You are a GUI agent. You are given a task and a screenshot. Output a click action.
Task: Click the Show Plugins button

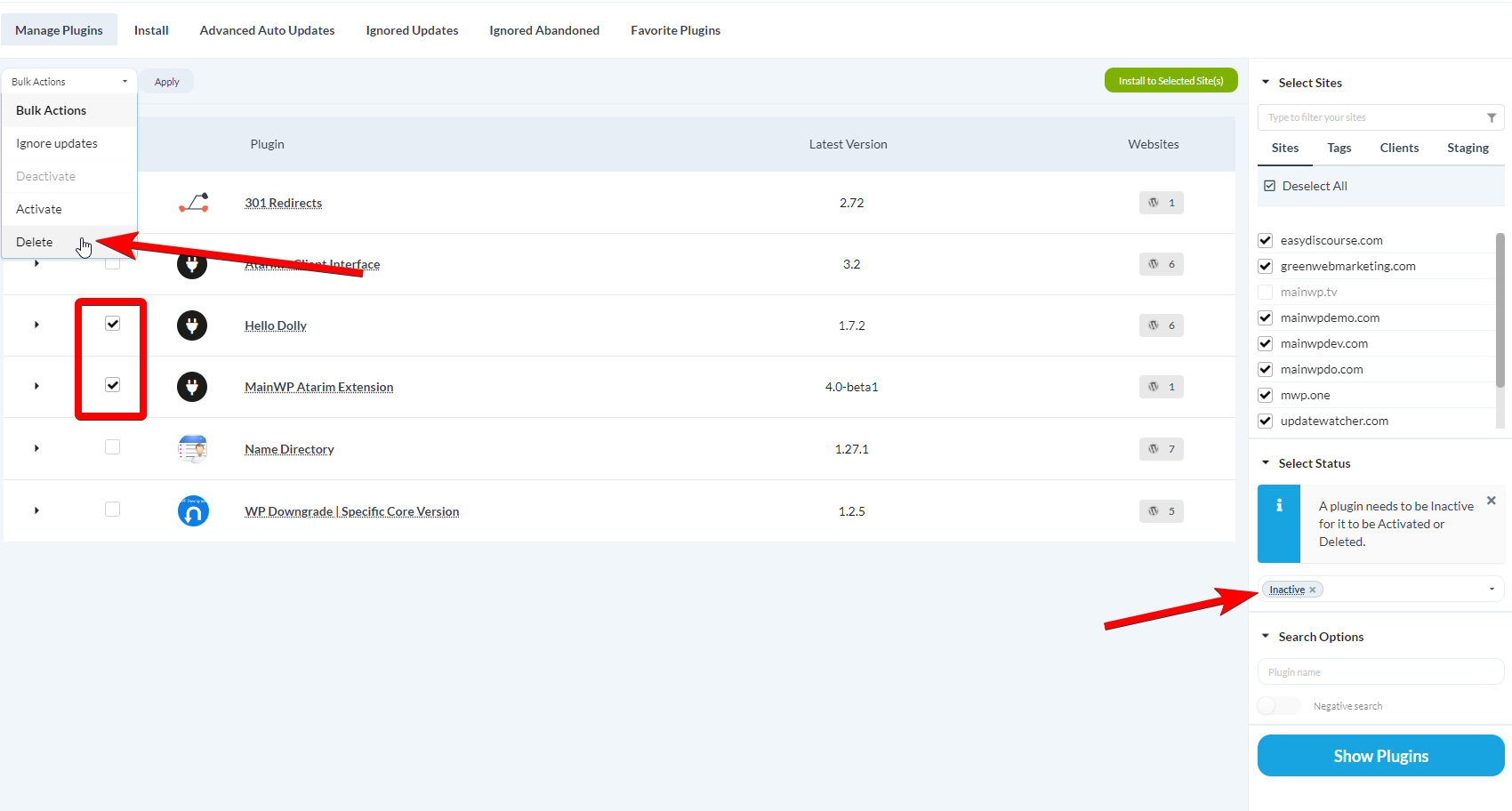[x=1379, y=755]
